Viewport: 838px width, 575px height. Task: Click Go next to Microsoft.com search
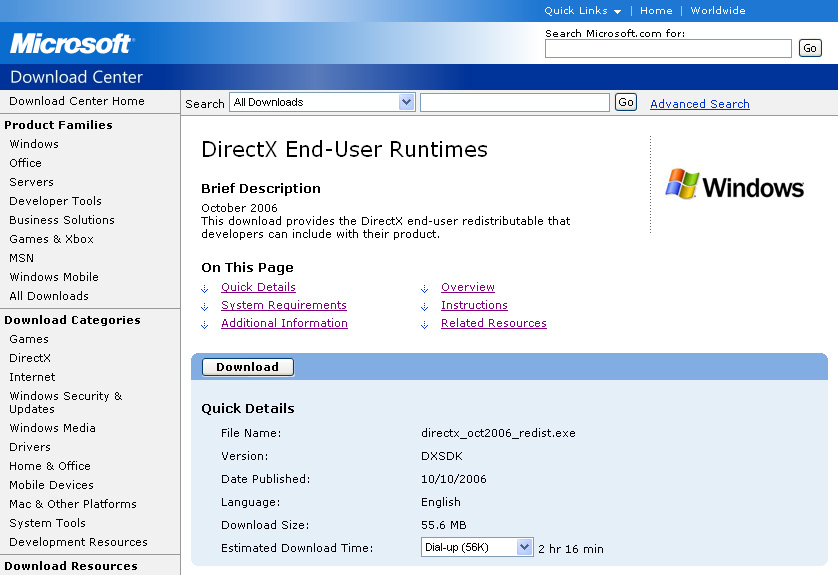coord(809,48)
